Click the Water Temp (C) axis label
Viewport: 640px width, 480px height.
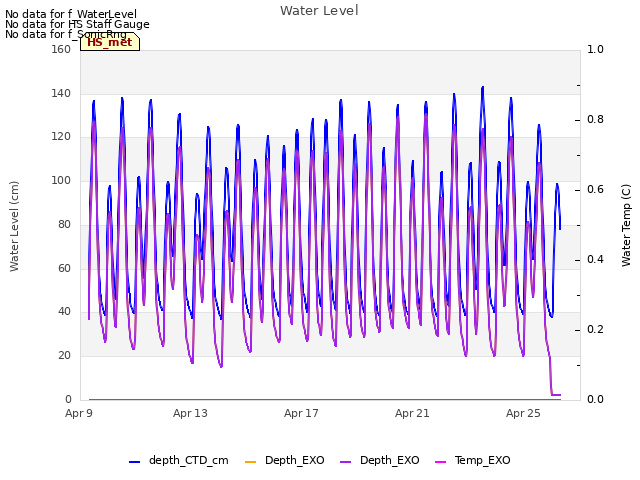point(626,225)
